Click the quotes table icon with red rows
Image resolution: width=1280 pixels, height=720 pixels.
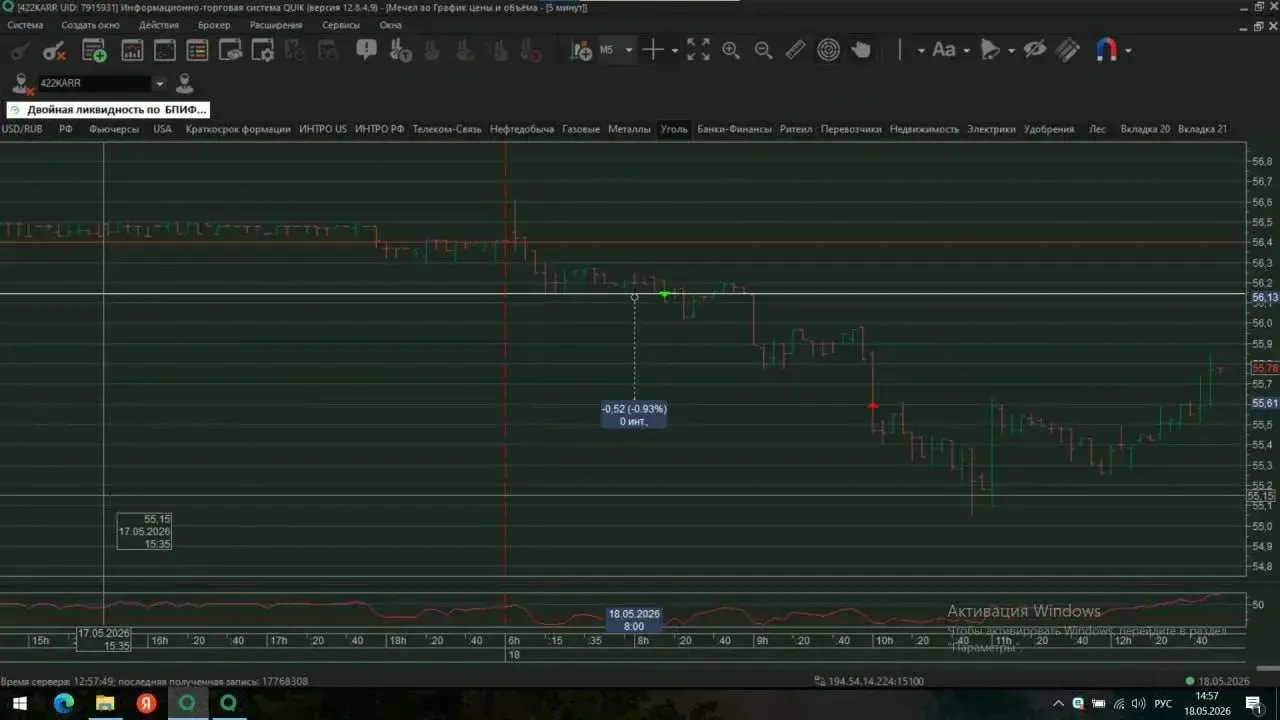(197, 50)
